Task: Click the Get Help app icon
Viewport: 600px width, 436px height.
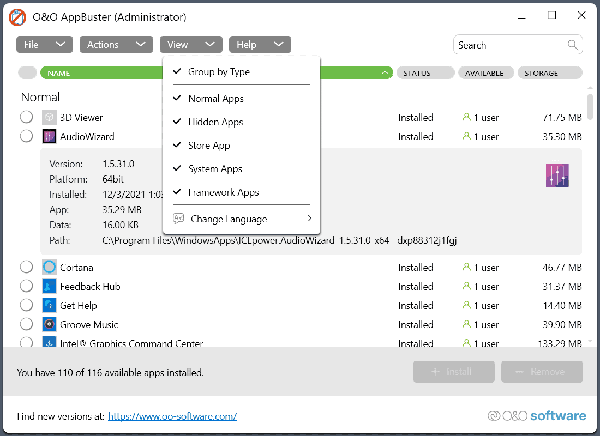Action: (49, 305)
